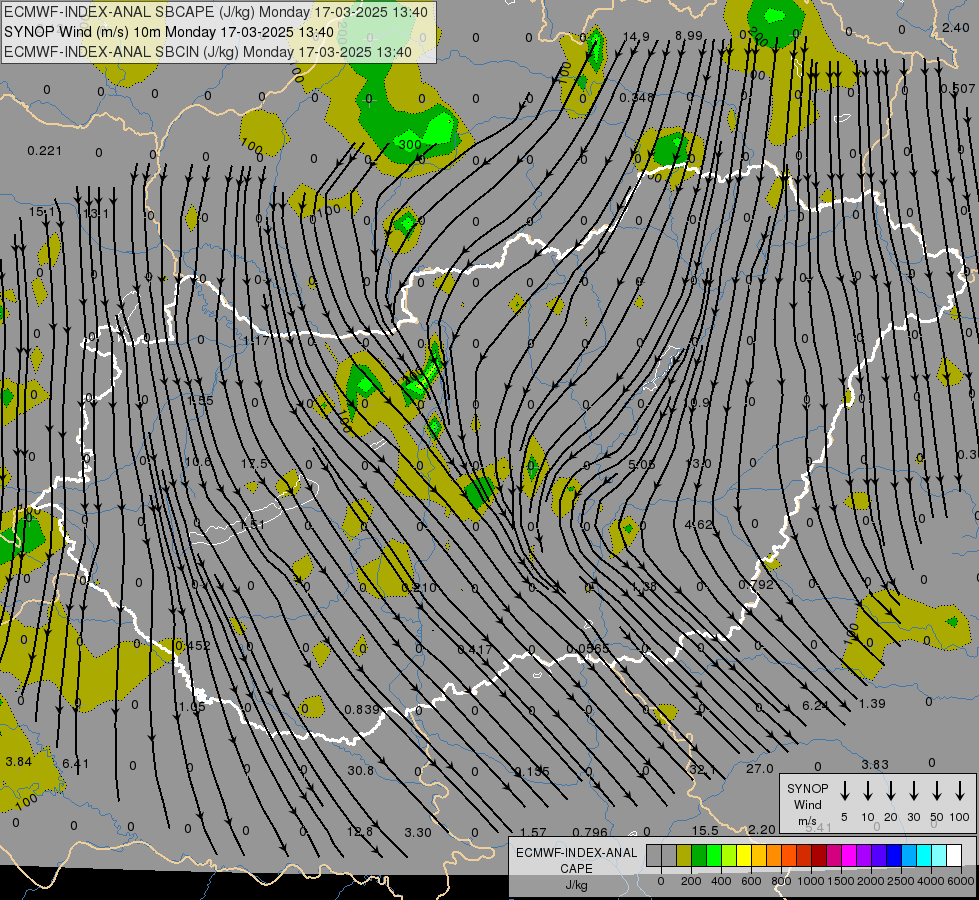
Task: Click the wind legend arrow above 10
Action: pos(868,791)
